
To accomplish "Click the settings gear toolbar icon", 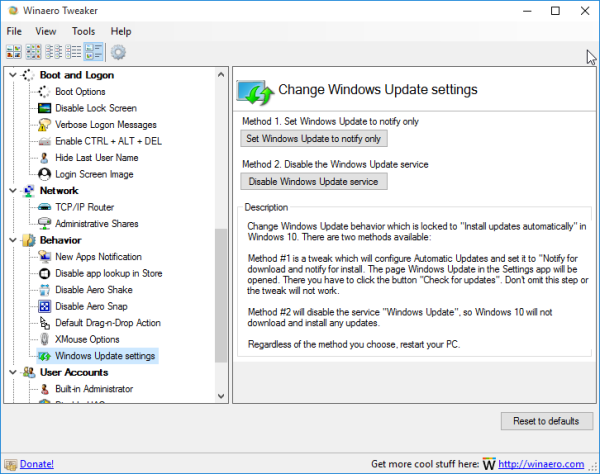I will [x=118, y=52].
